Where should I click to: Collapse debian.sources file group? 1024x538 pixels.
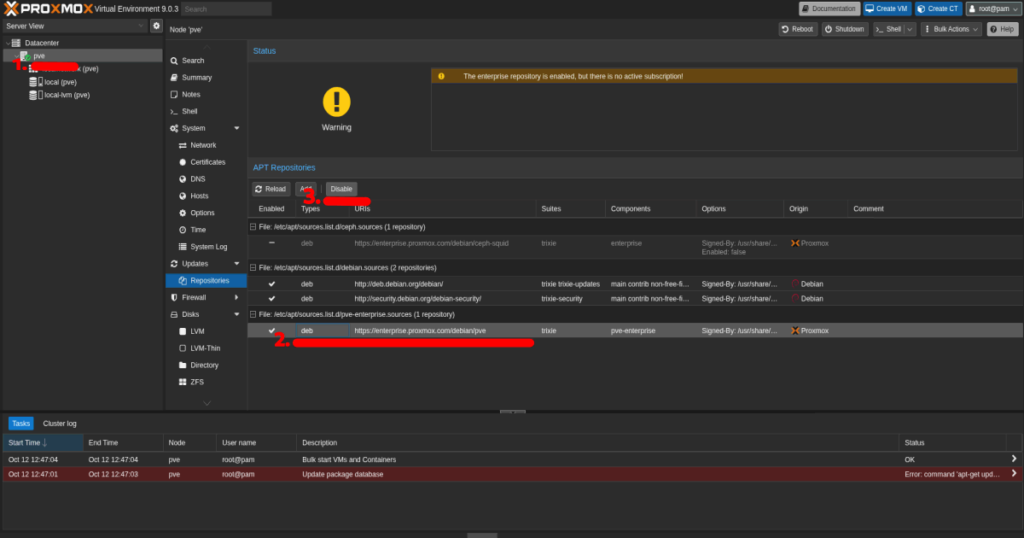click(253, 268)
